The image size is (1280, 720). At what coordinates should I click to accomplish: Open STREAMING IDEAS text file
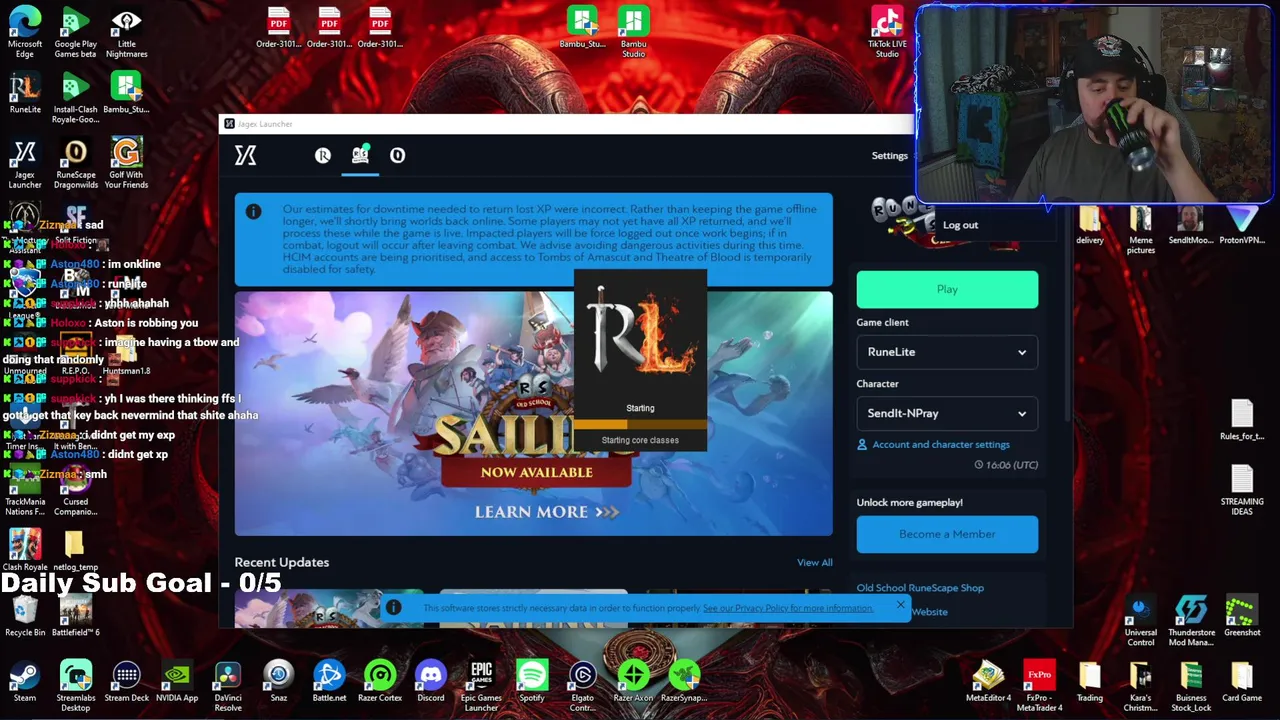[1242, 490]
